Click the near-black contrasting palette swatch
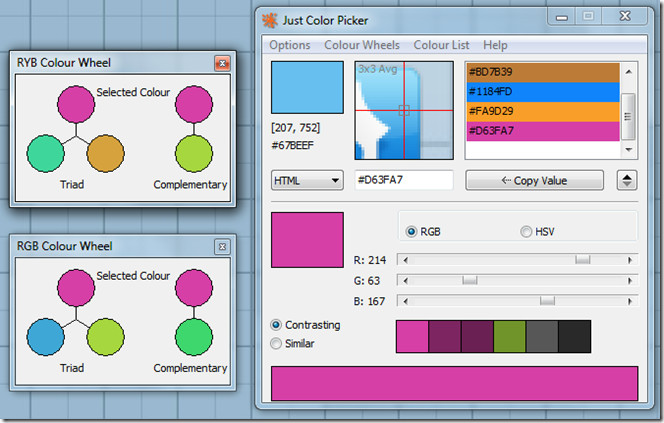 [575, 337]
